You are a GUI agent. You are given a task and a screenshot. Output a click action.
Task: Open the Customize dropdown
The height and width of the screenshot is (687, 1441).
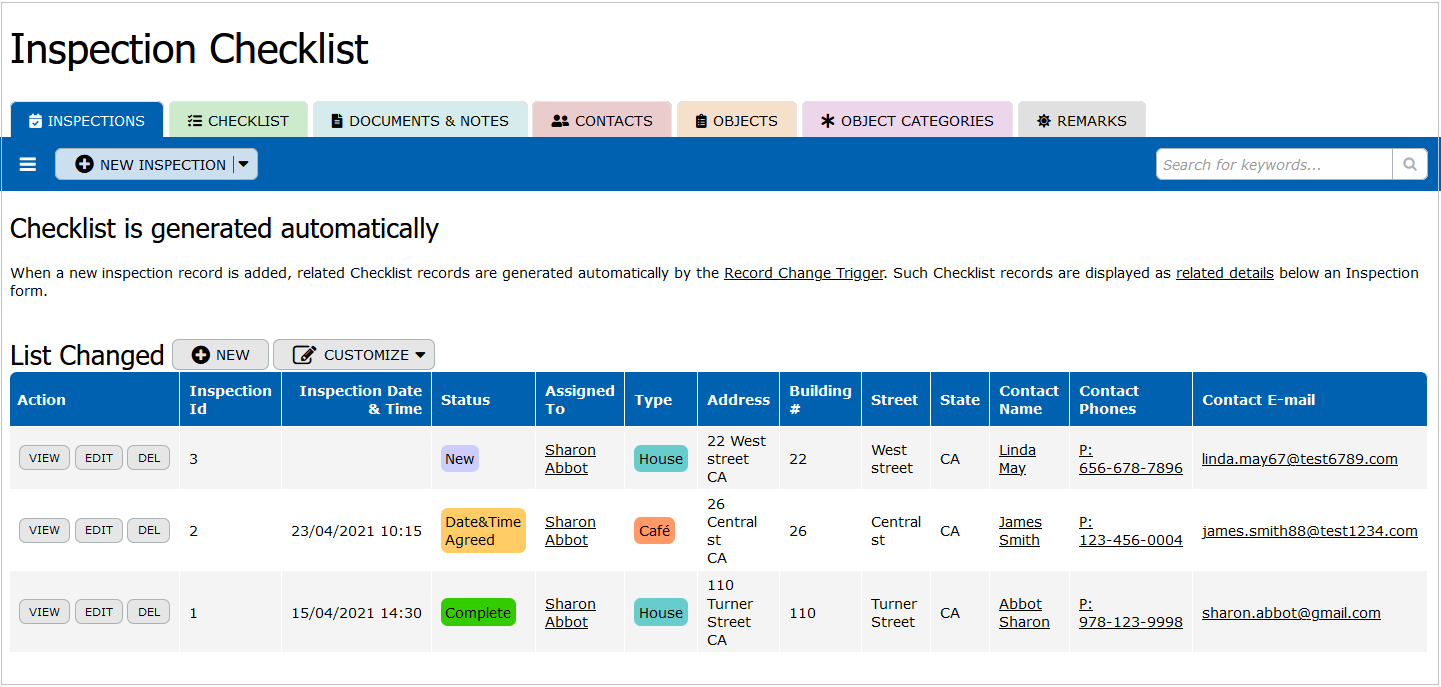(x=354, y=355)
